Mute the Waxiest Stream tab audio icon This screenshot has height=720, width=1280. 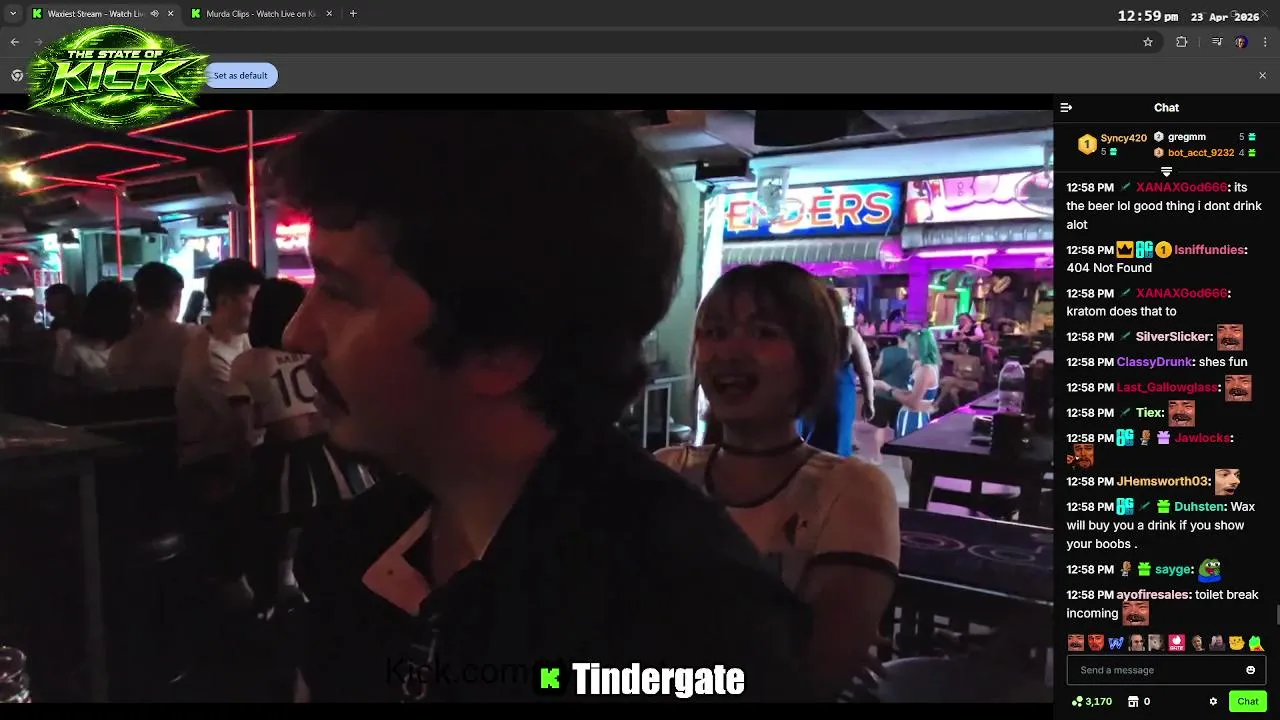click(154, 14)
